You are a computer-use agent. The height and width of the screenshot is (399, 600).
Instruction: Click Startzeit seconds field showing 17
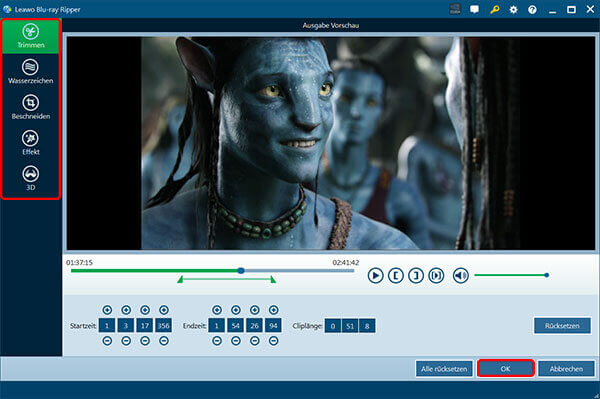tap(145, 326)
